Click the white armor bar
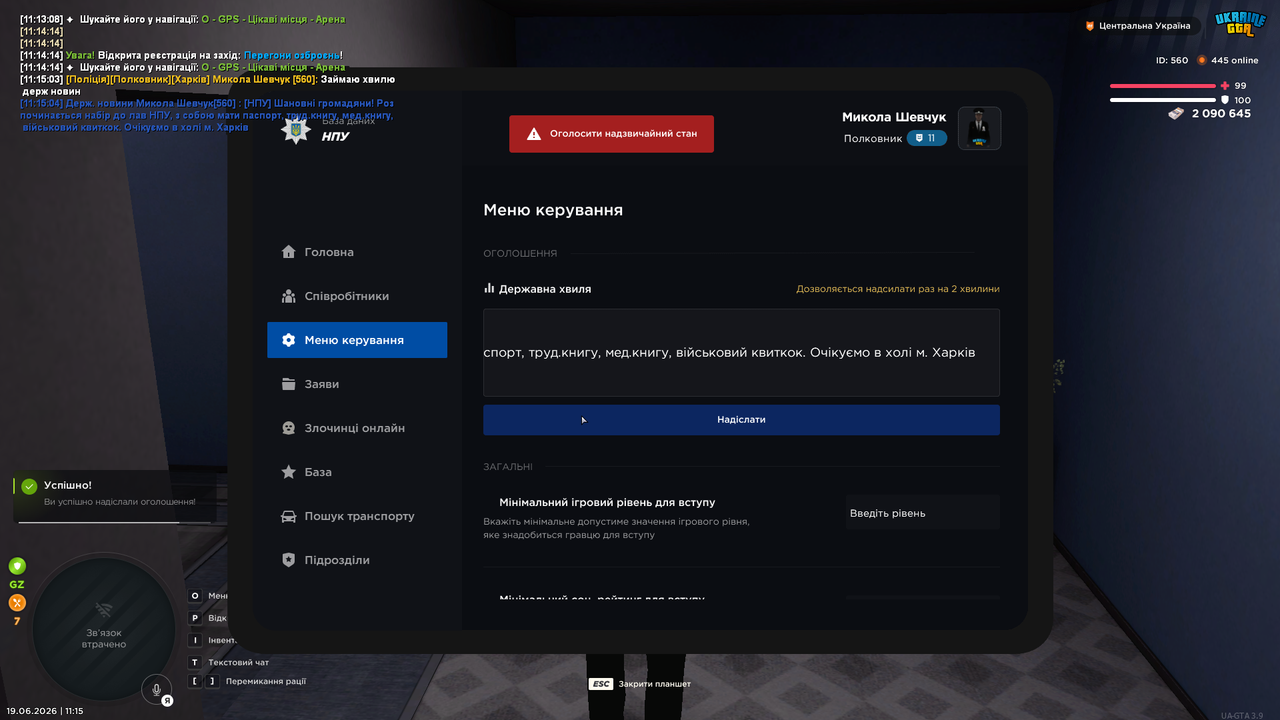Screen dimensions: 1280x720 coord(1162,100)
